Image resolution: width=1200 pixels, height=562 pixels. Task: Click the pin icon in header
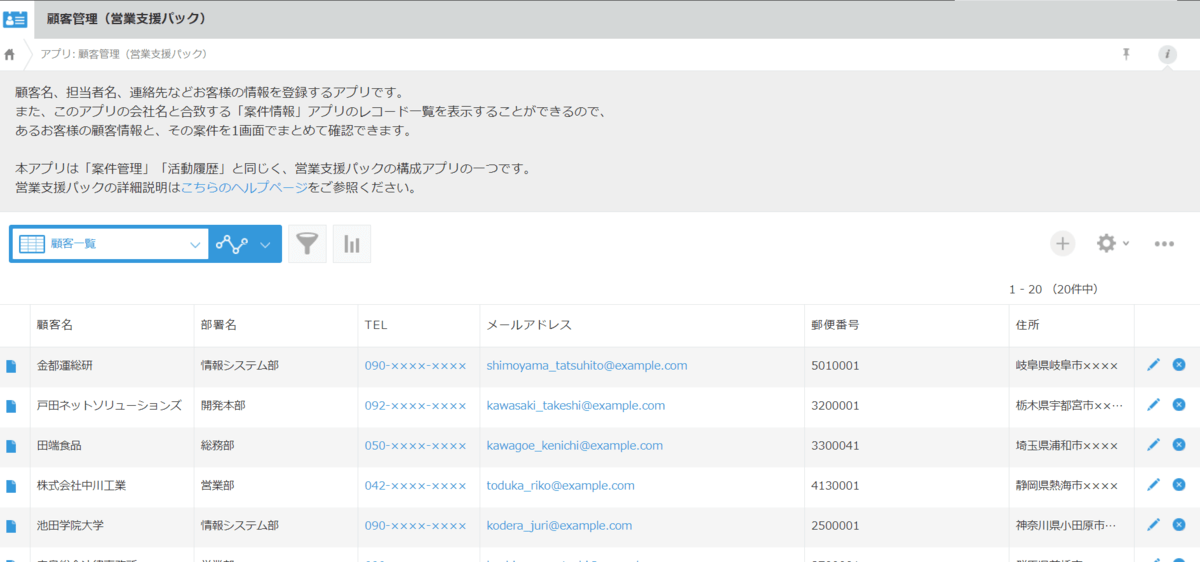1126,54
